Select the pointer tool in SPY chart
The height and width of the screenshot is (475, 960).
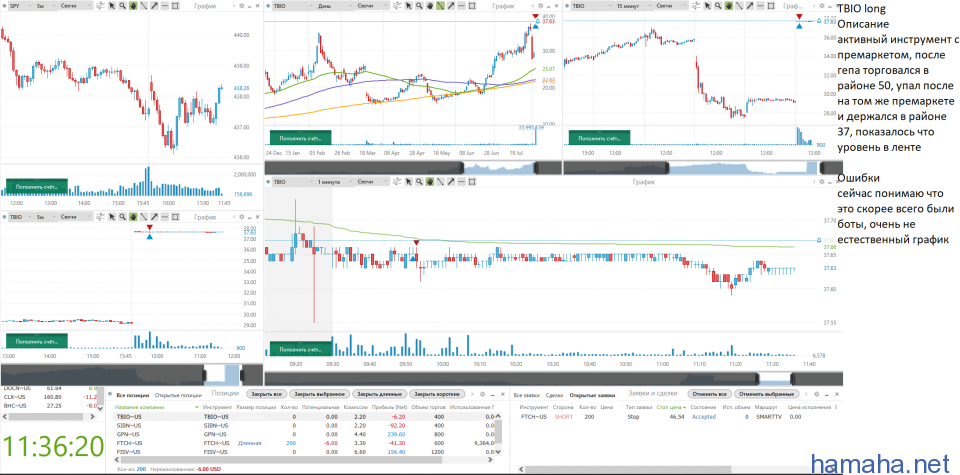[x=111, y=6]
